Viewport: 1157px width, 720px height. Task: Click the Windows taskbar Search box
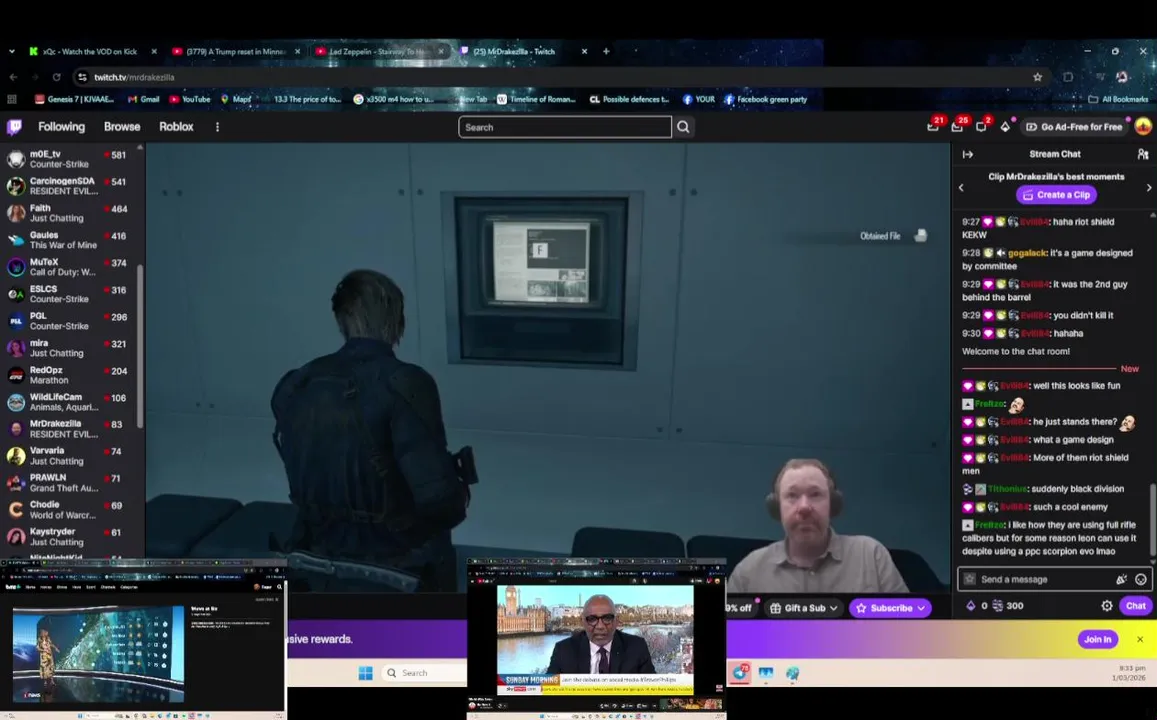[424, 673]
